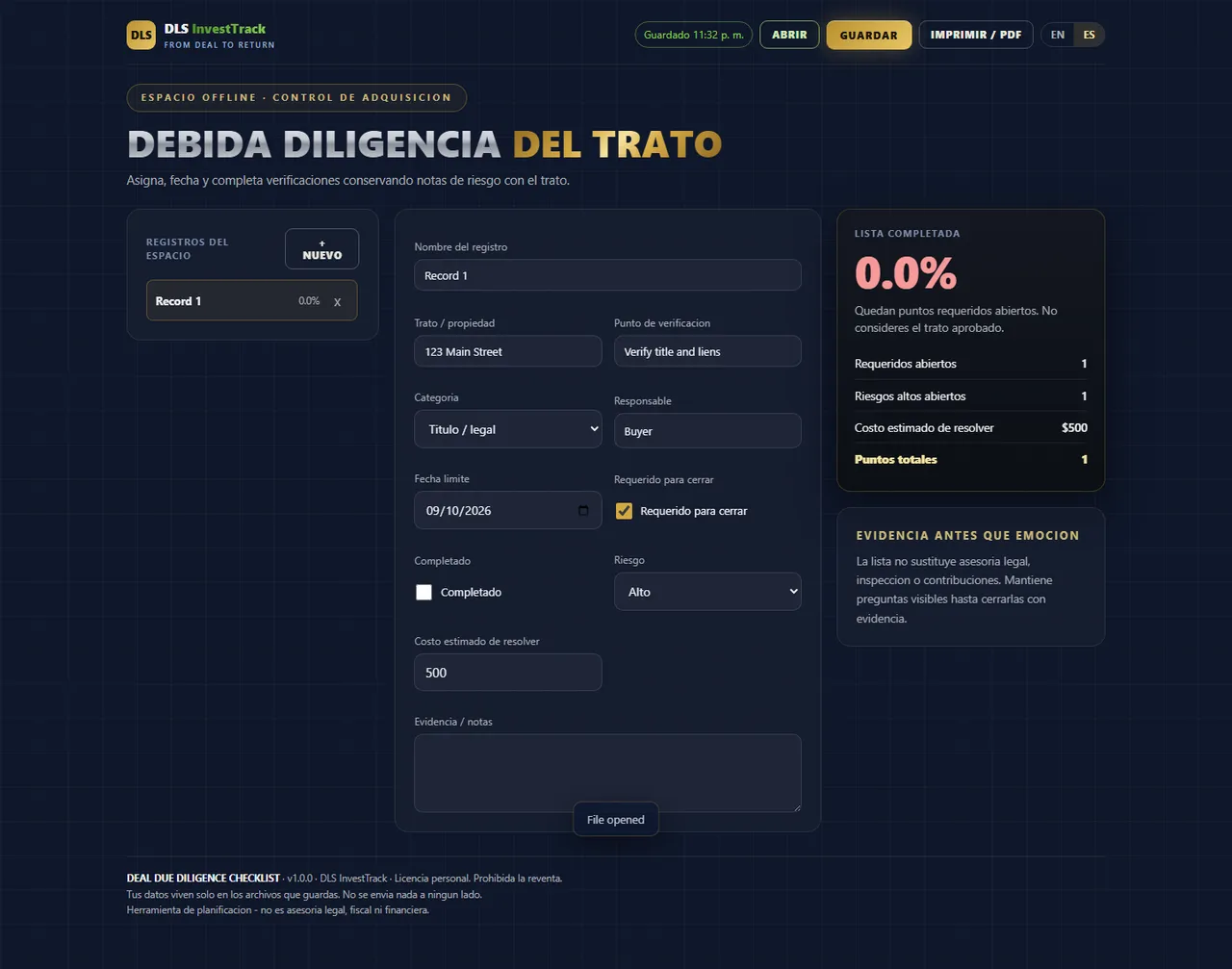
Task: Click the Trato / propiedad field
Action: (508, 351)
